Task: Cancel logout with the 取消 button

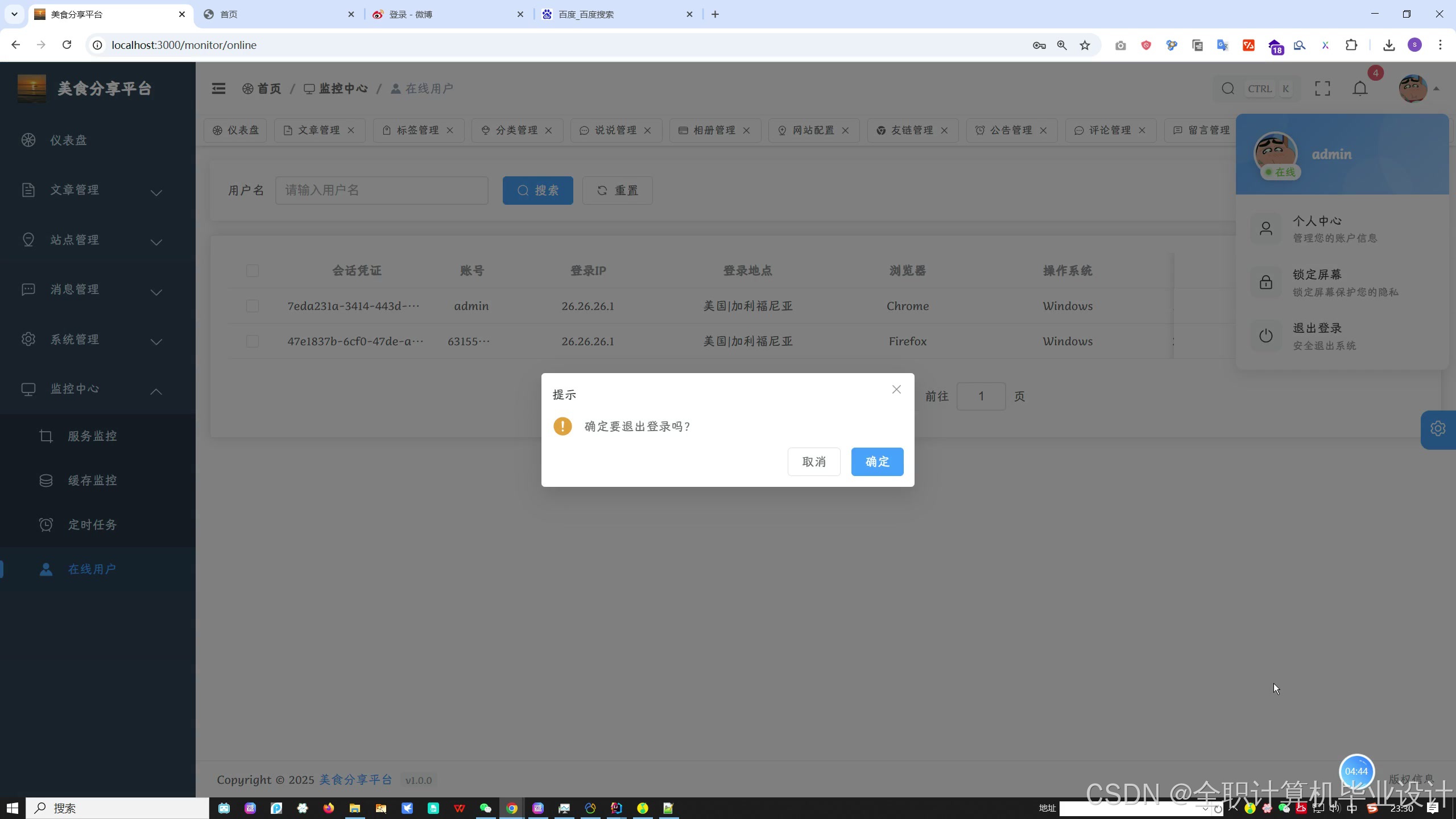Action: 813,462
